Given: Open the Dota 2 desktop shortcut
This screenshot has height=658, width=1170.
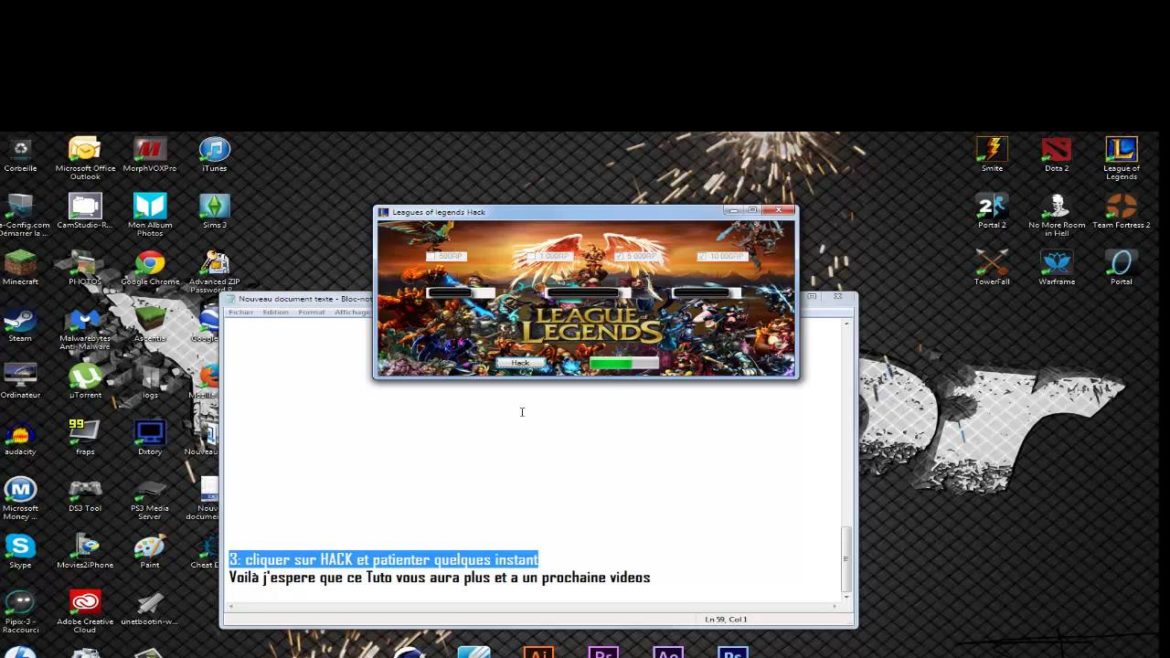Looking at the screenshot, I should click(x=1056, y=151).
